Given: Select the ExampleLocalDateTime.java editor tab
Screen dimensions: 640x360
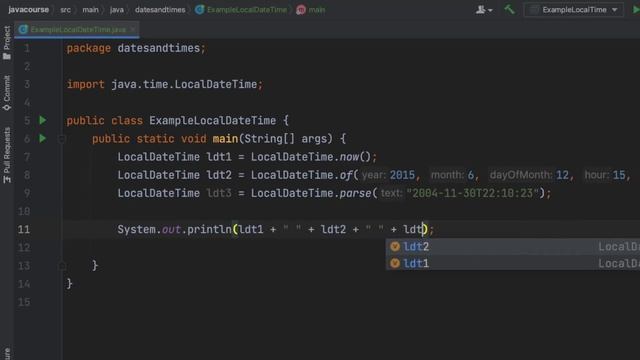Looking at the screenshot, I should [77, 29].
